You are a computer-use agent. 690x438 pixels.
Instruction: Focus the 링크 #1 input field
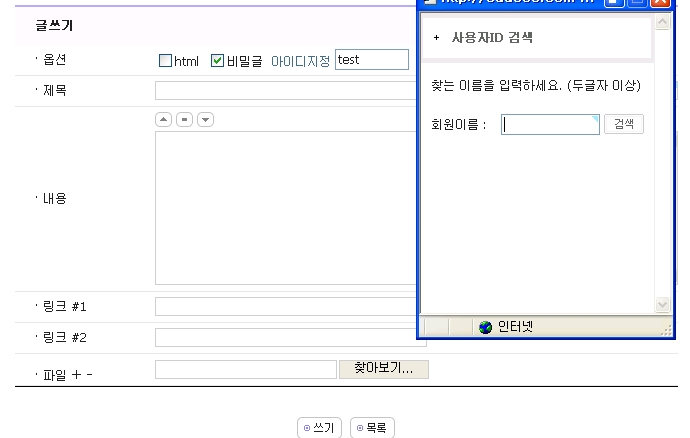pos(285,306)
